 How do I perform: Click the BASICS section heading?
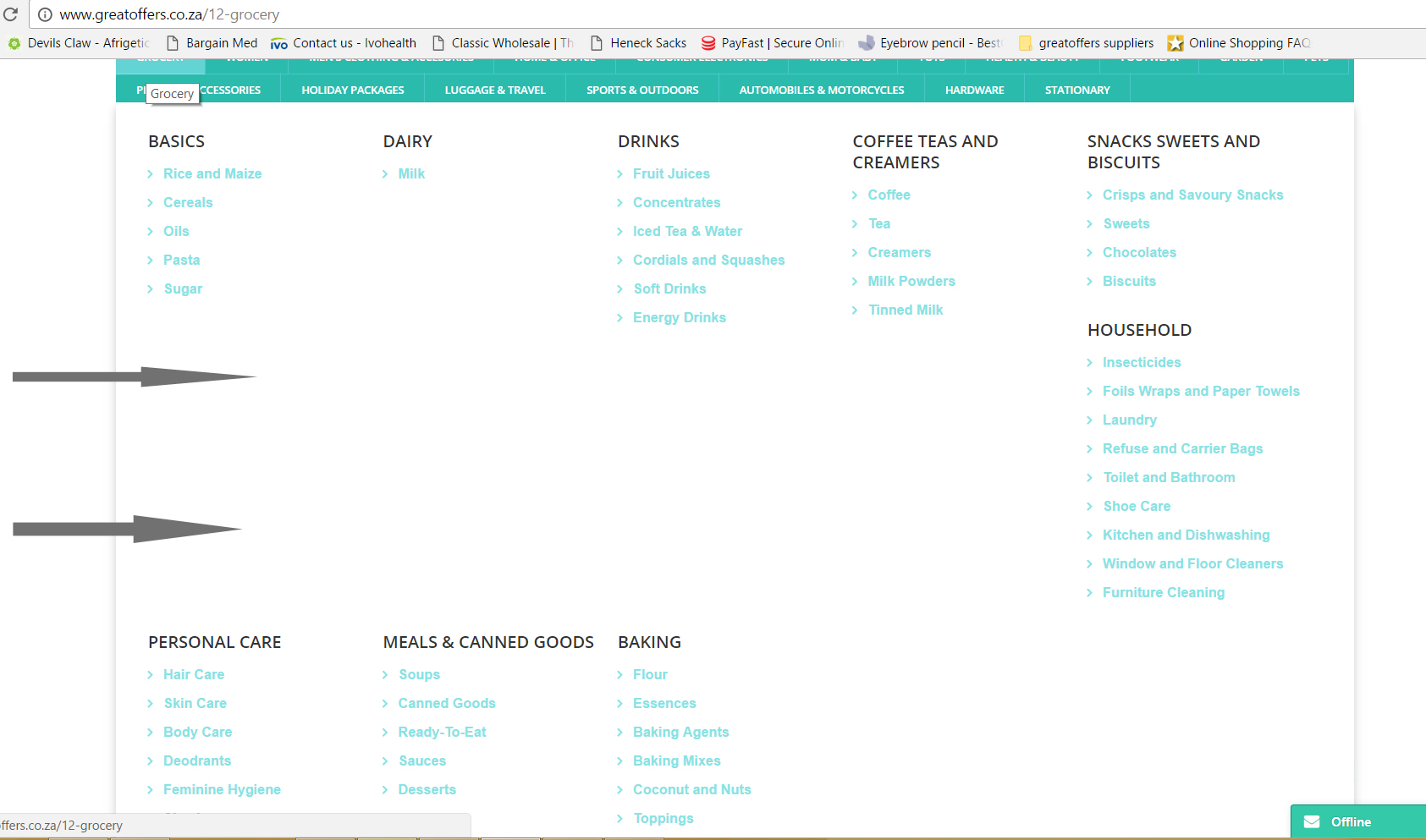click(177, 141)
